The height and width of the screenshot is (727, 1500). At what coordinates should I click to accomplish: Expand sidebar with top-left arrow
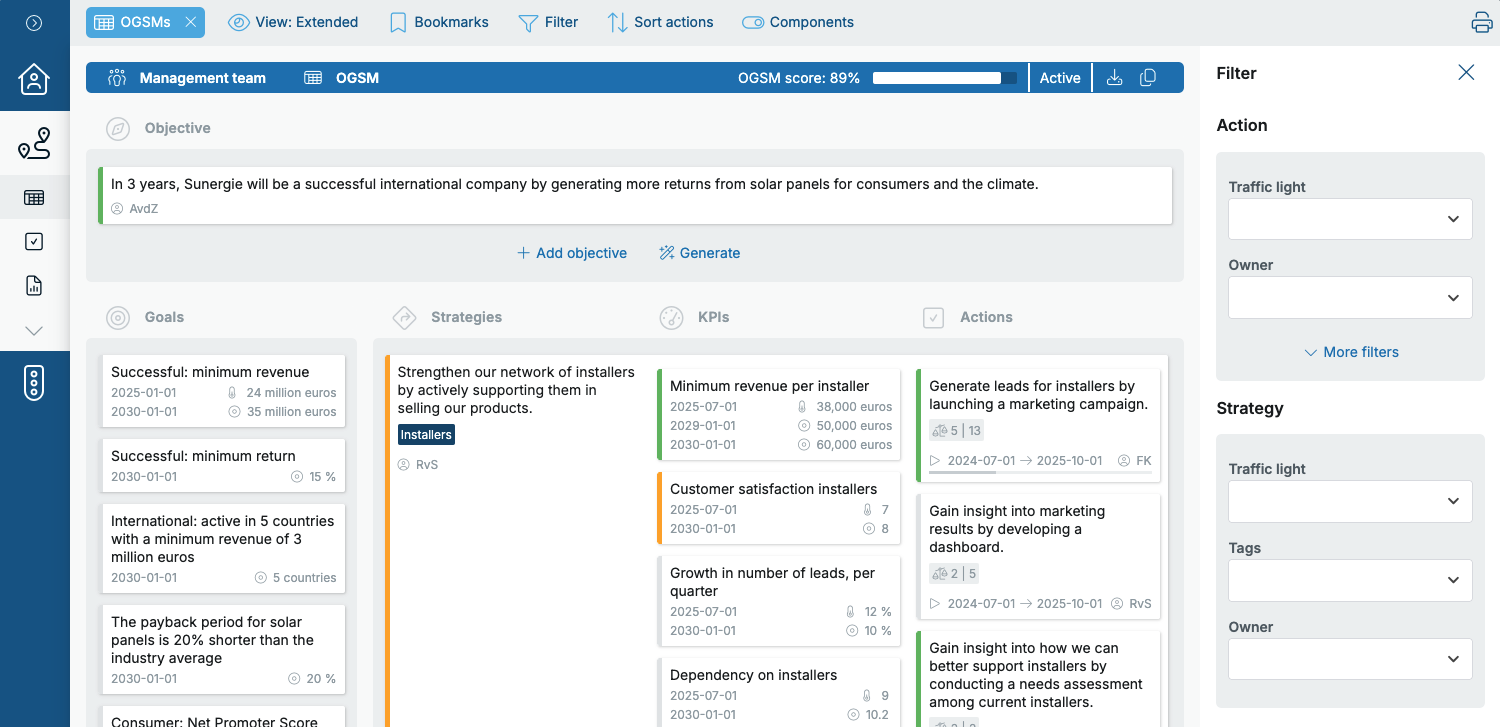34,22
